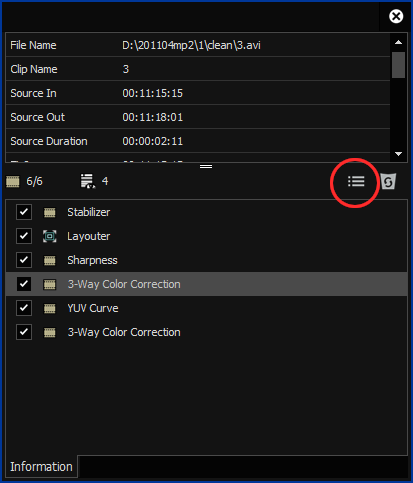This screenshot has height=483, width=413.
Task: Click the YUV Curve filter icon
Action: tap(50, 308)
